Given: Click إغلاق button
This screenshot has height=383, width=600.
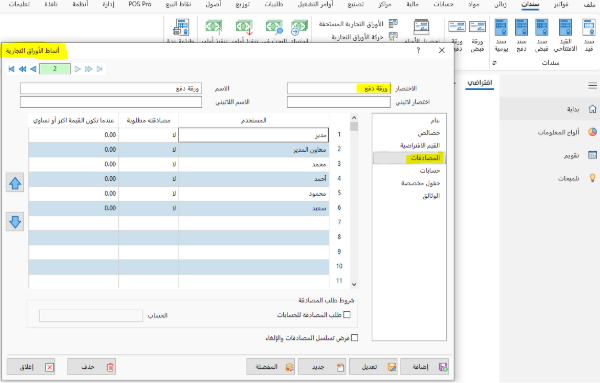Looking at the screenshot, I should (31, 367).
